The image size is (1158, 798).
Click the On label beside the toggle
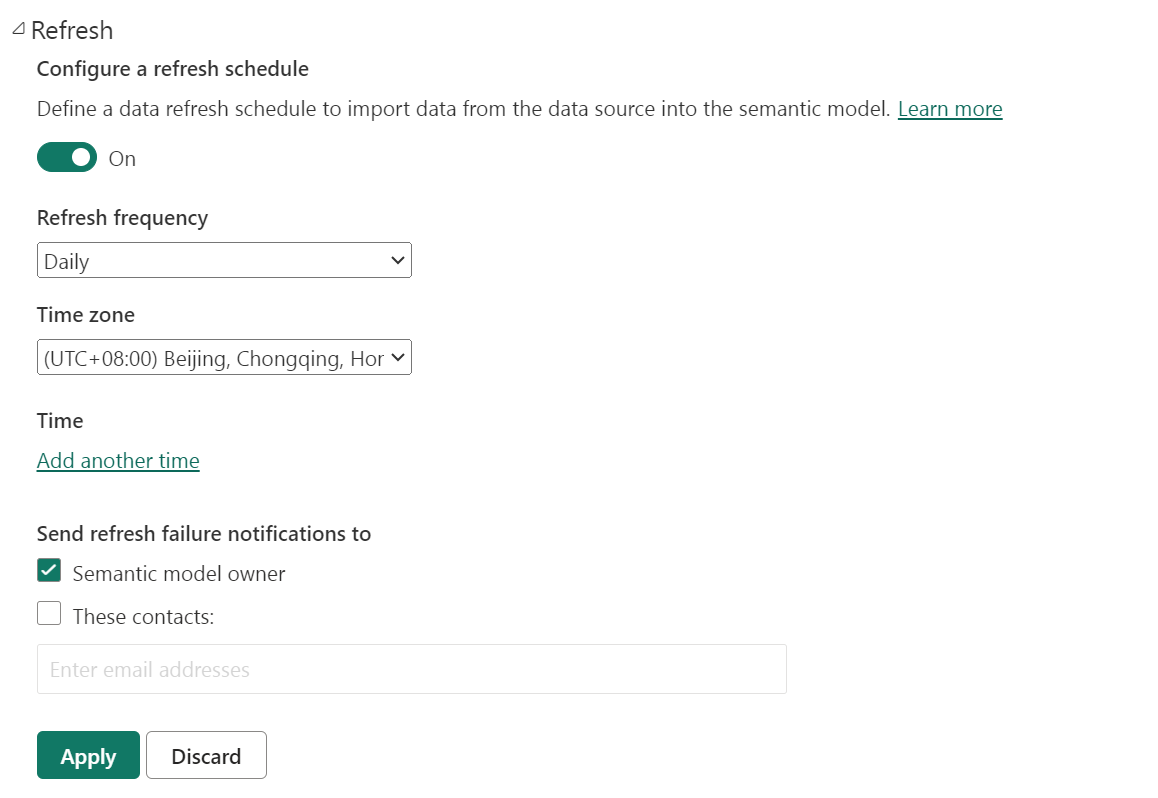(x=122, y=159)
